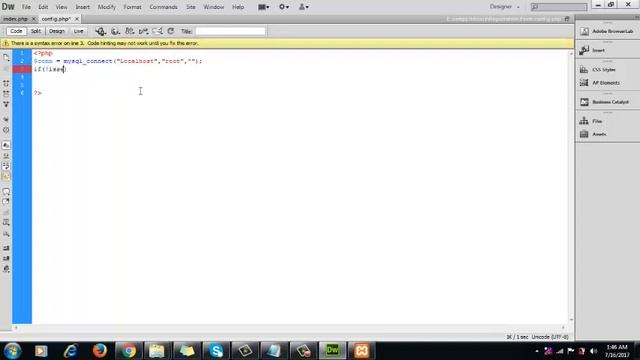Open XAMPP from the Windows taskbar
Viewport: 640px width, 360px height.
361,351
